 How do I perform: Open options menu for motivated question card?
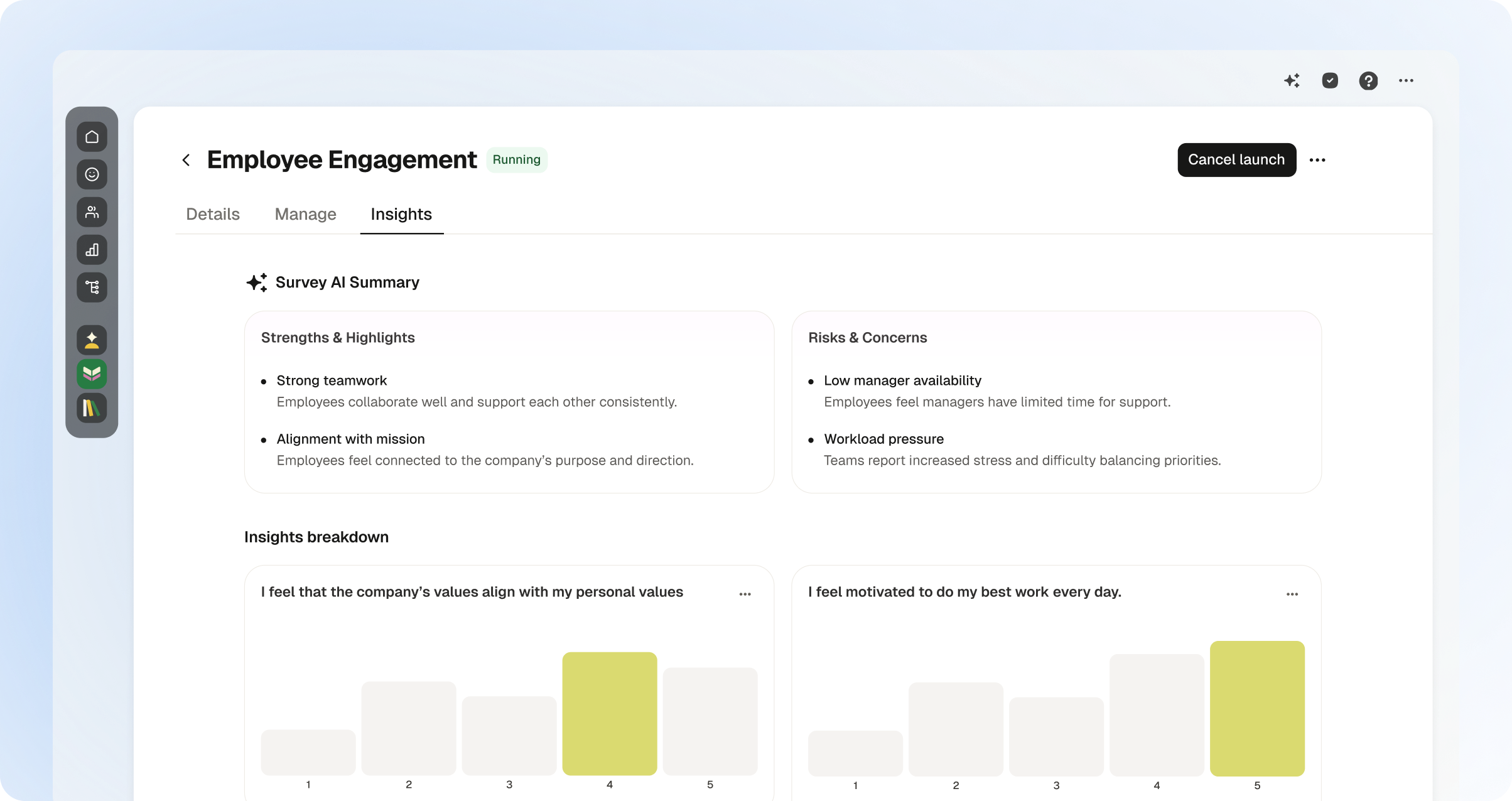click(x=1292, y=594)
